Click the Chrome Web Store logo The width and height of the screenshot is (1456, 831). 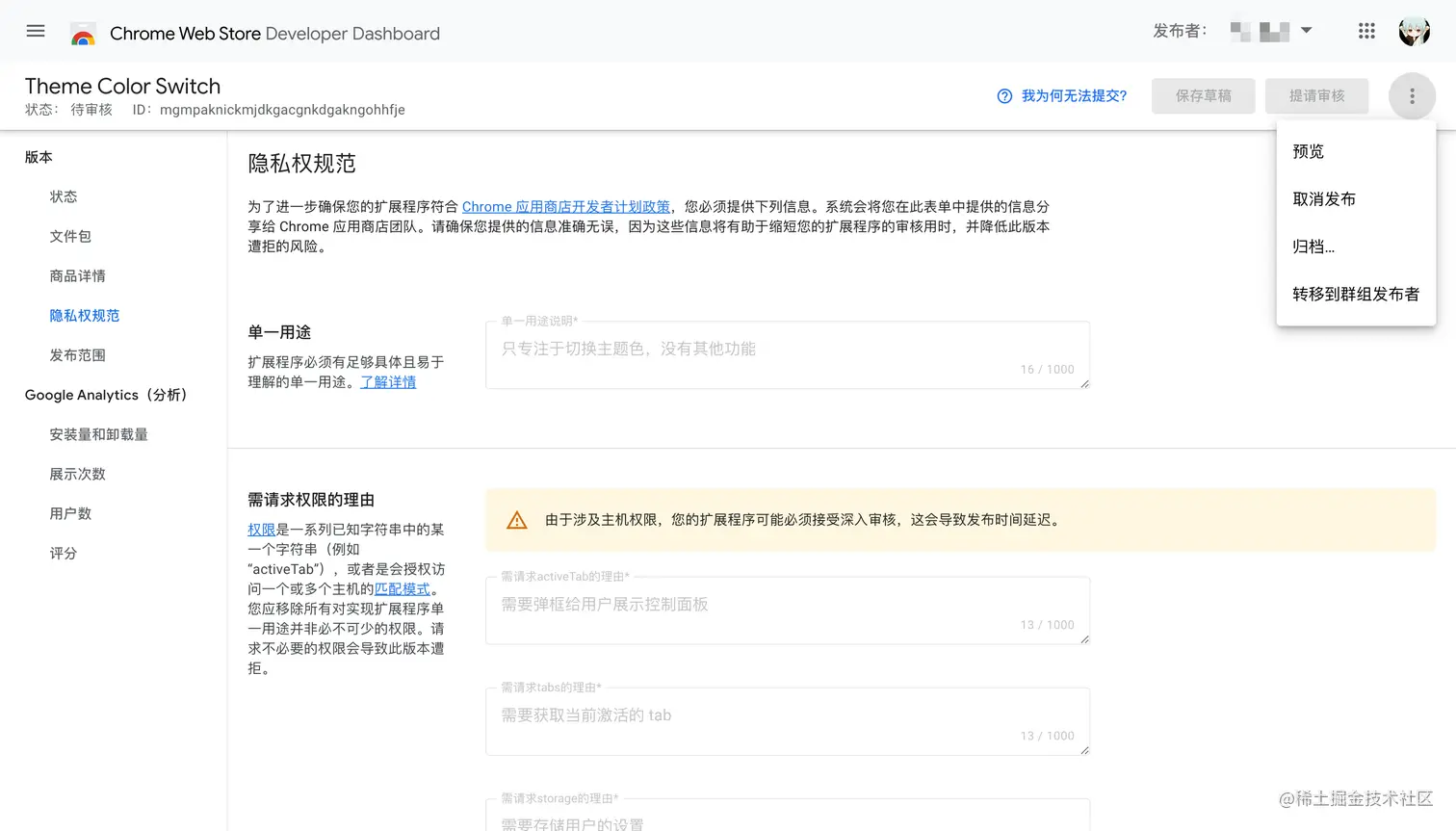pos(83,32)
